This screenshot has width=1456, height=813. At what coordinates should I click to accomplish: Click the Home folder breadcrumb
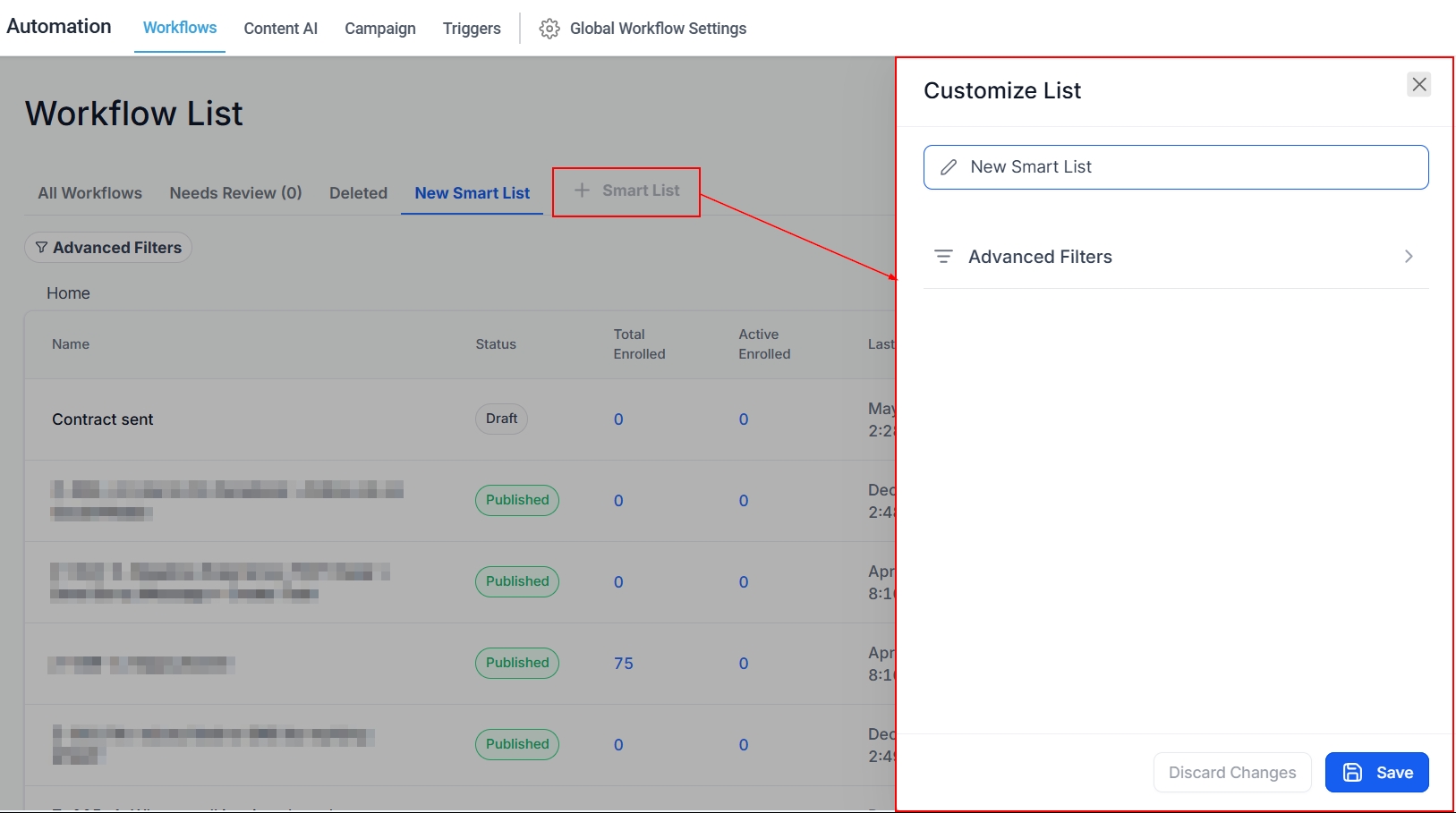[x=68, y=293]
